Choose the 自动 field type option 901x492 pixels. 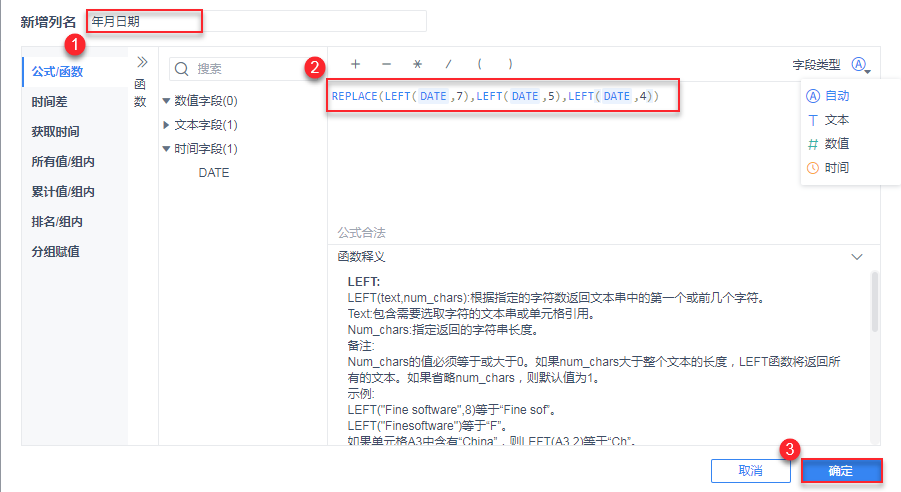[x=828, y=96]
